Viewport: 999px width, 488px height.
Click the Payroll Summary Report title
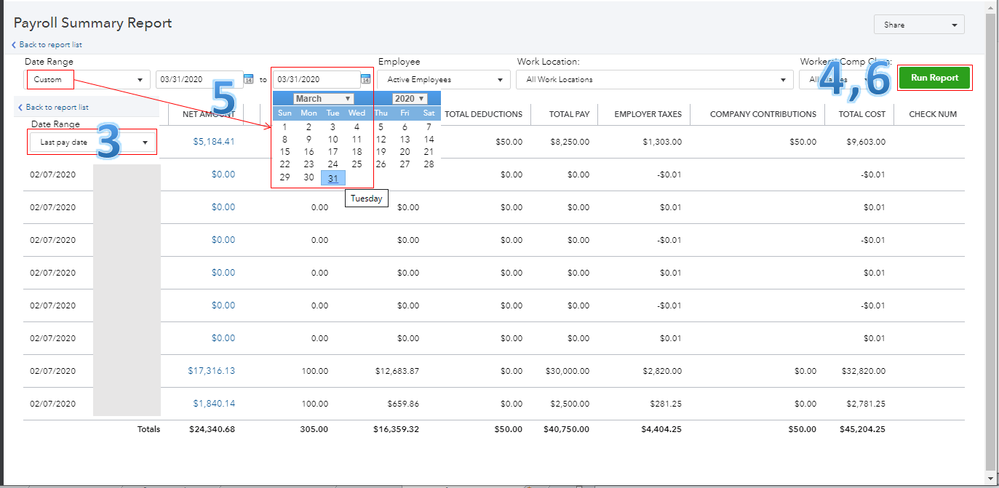[93, 24]
